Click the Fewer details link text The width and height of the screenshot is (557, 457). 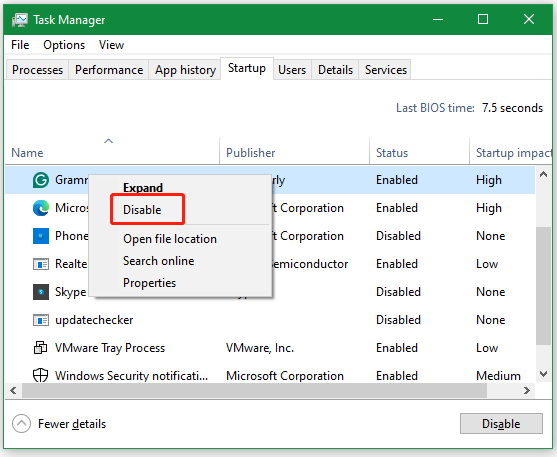tap(72, 424)
